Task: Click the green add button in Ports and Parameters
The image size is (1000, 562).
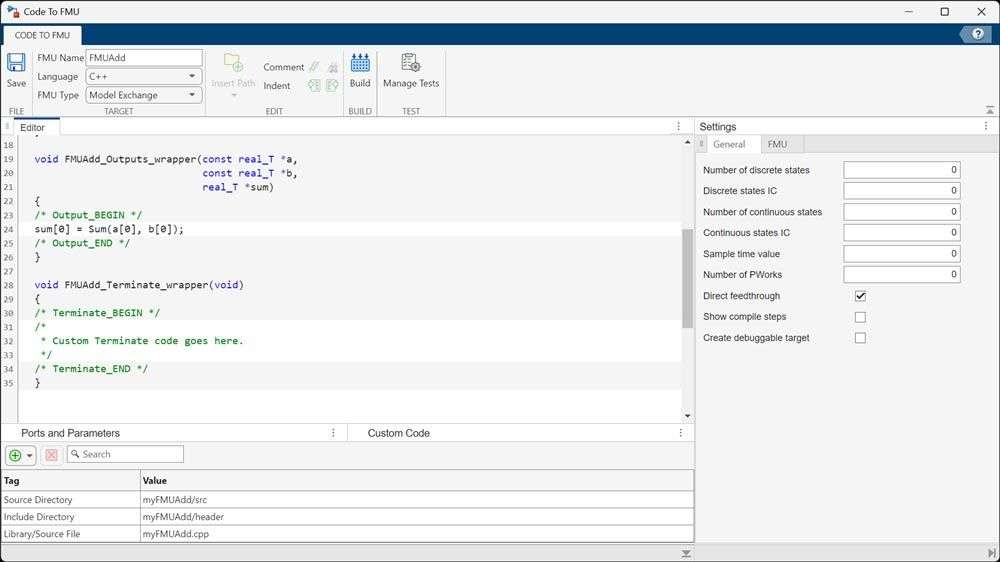Action: point(15,455)
